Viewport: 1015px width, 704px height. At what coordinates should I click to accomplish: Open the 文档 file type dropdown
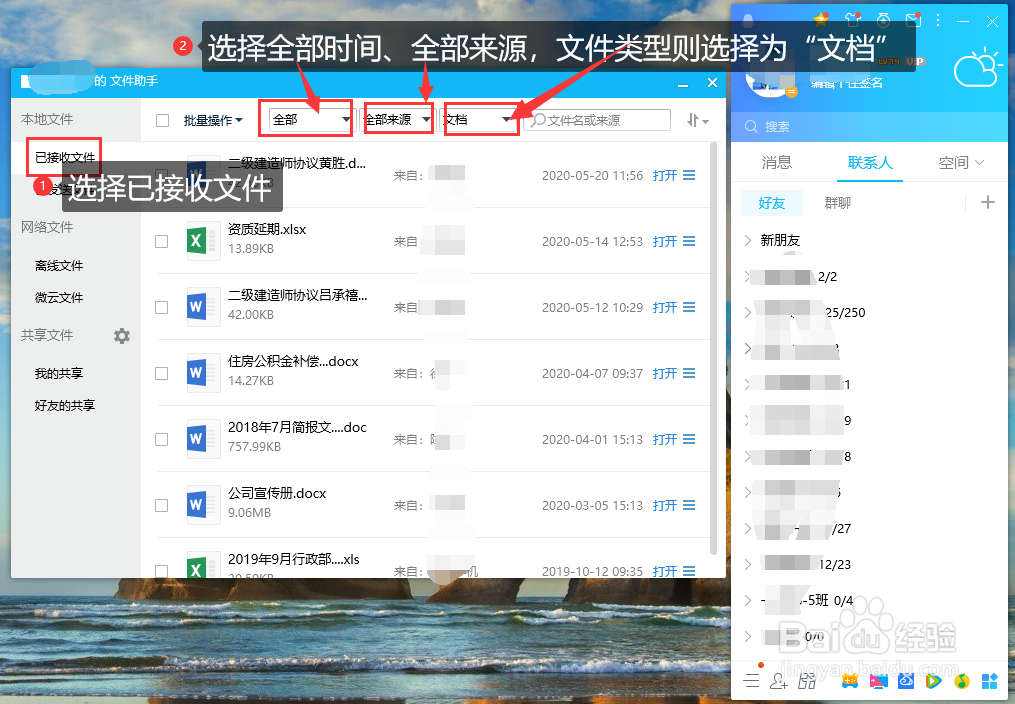click(478, 119)
